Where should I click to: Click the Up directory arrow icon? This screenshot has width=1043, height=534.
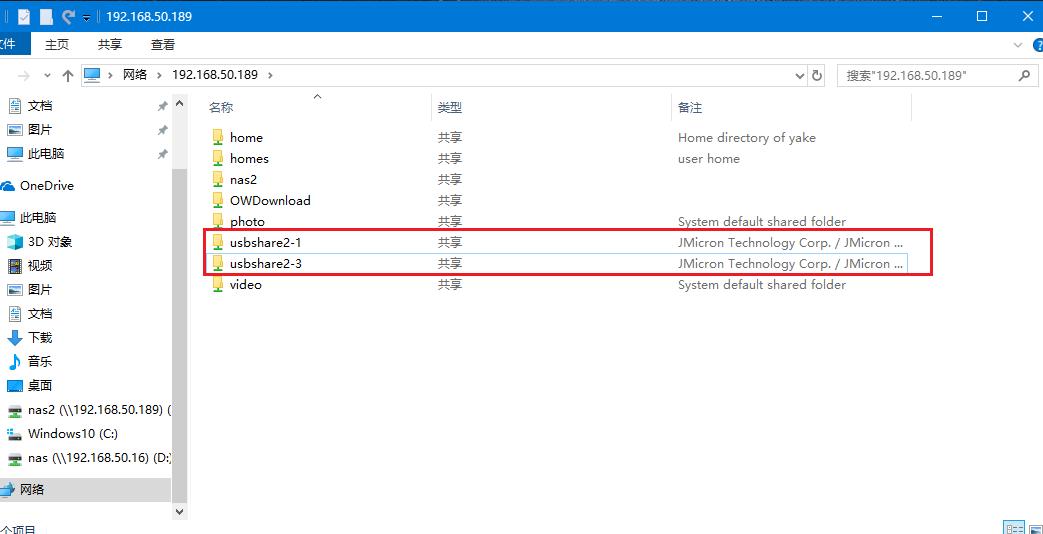tap(68, 75)
